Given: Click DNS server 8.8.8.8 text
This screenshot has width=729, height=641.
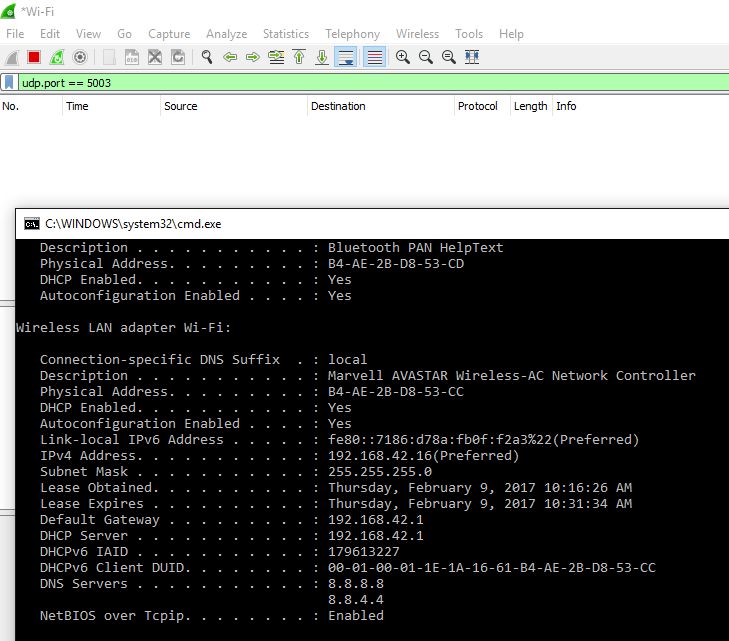Looking at the screenshot, I should [x=356, y=583].
